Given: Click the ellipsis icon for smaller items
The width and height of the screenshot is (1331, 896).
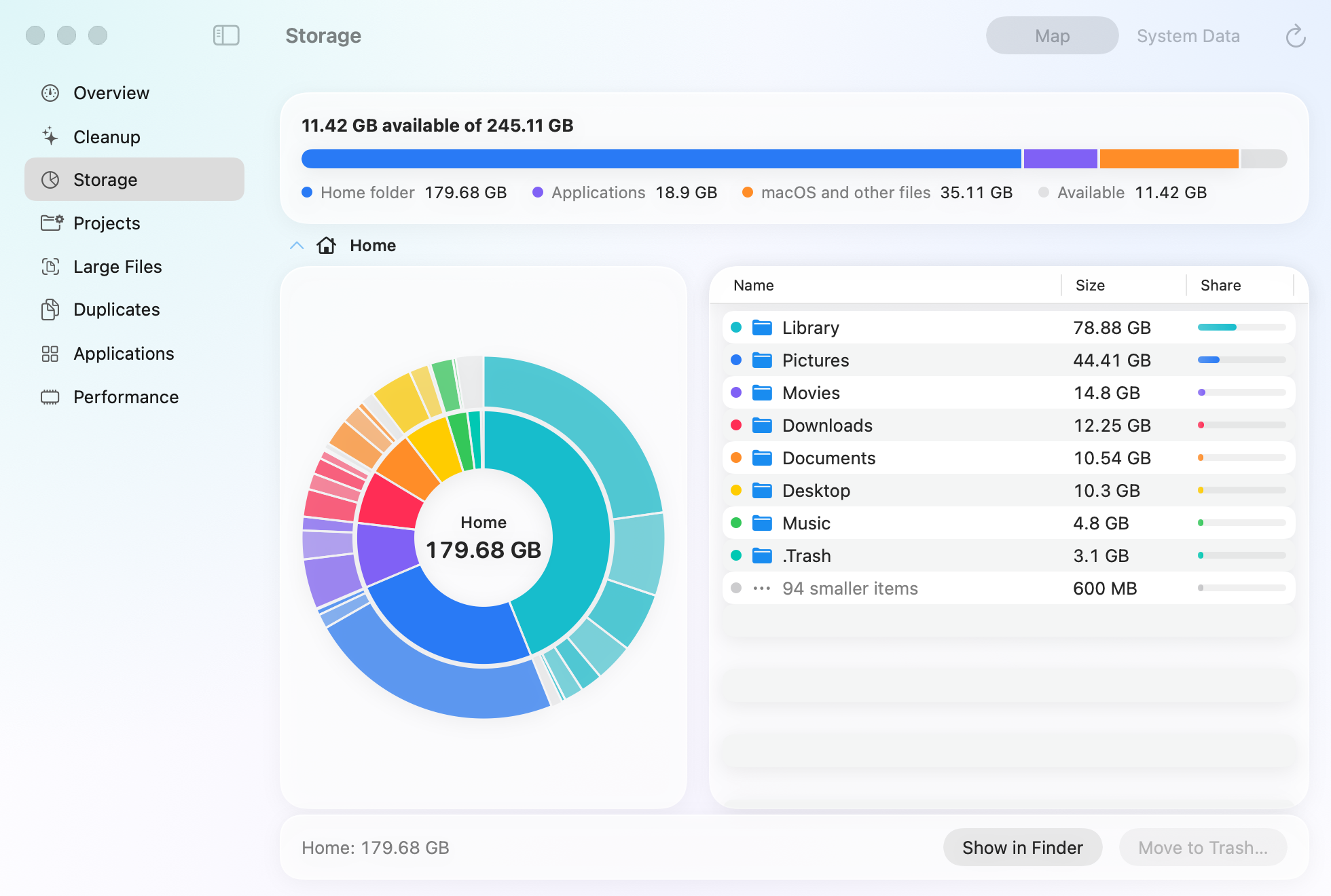Looking at the screenshot, I should point(762,588).
